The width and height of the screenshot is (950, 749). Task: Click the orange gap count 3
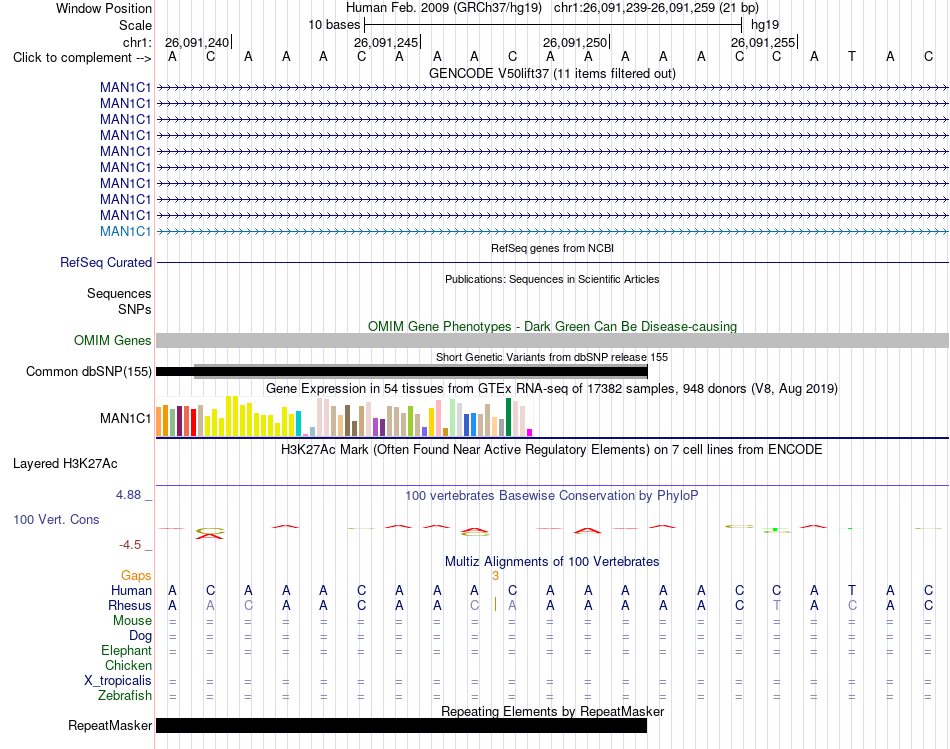pyautogui.click(x=495, y=576)
